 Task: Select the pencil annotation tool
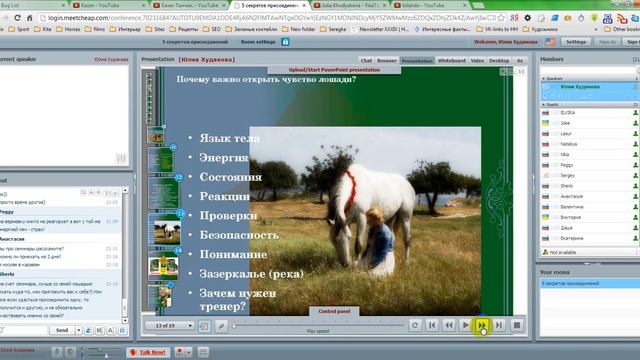[x=221, y=326]
